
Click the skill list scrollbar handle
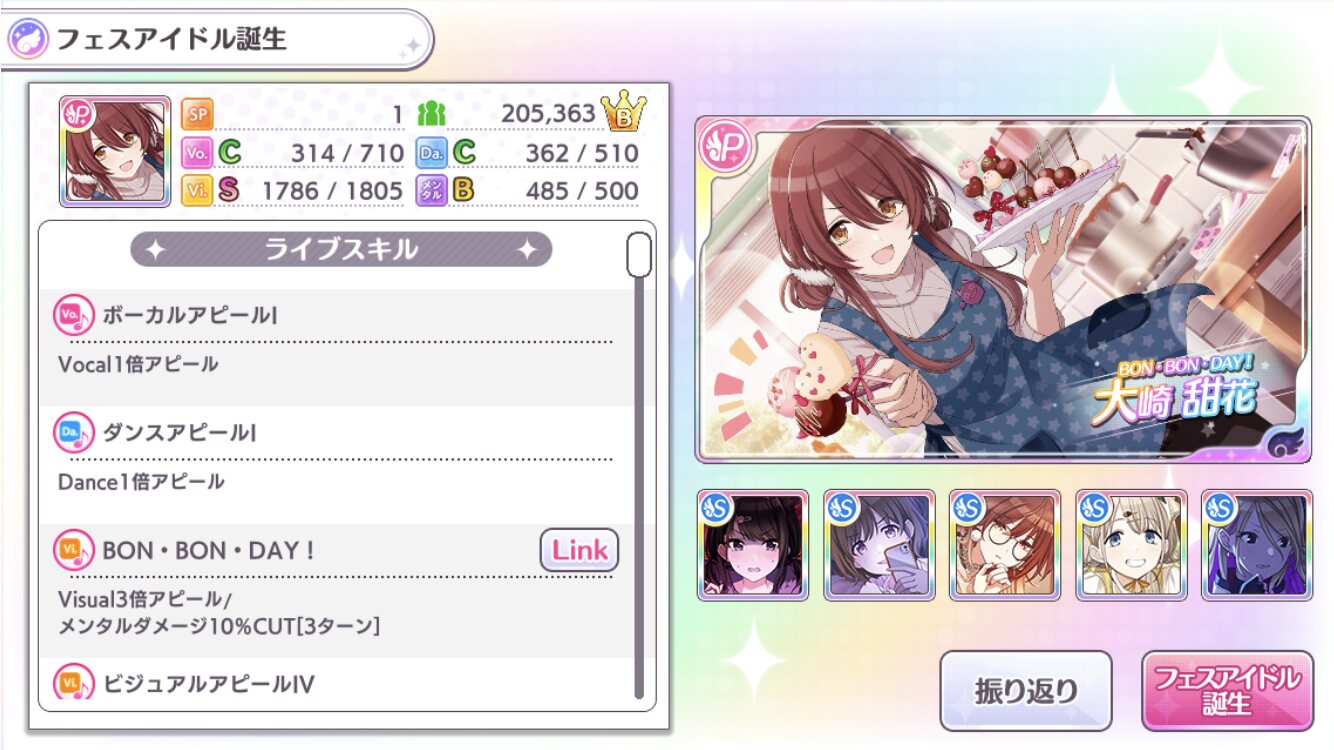[x=638, y=254]
